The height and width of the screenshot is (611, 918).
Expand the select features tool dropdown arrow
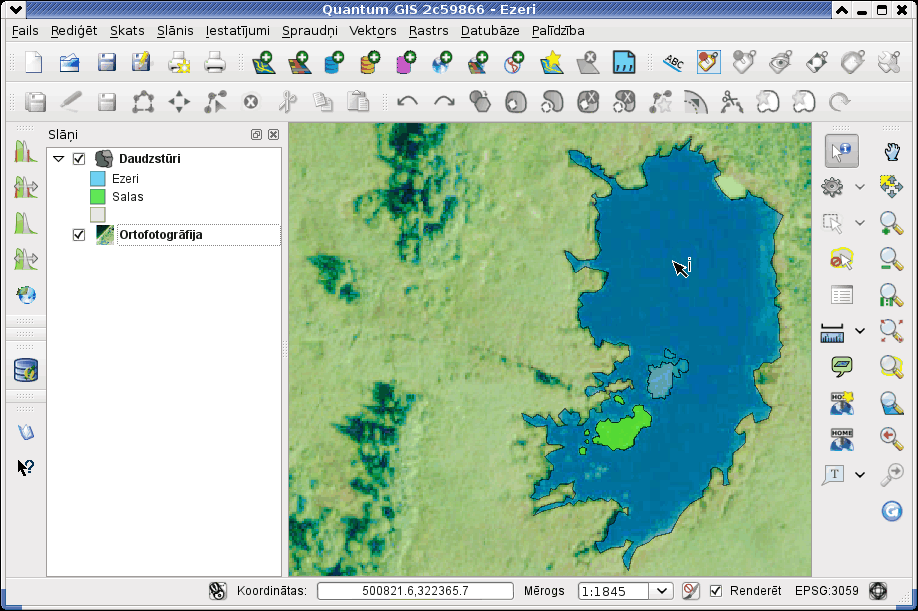(x=859, y=223)
